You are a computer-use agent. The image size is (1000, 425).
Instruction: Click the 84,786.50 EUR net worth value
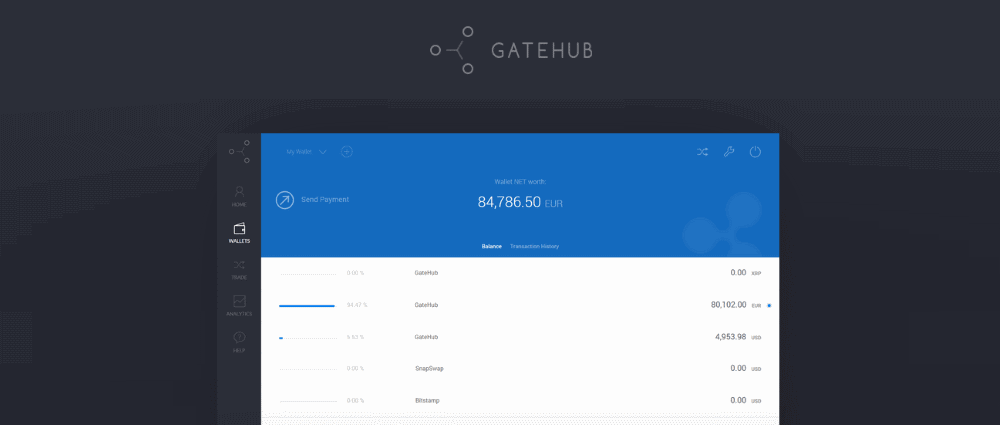tap(520, 203)
